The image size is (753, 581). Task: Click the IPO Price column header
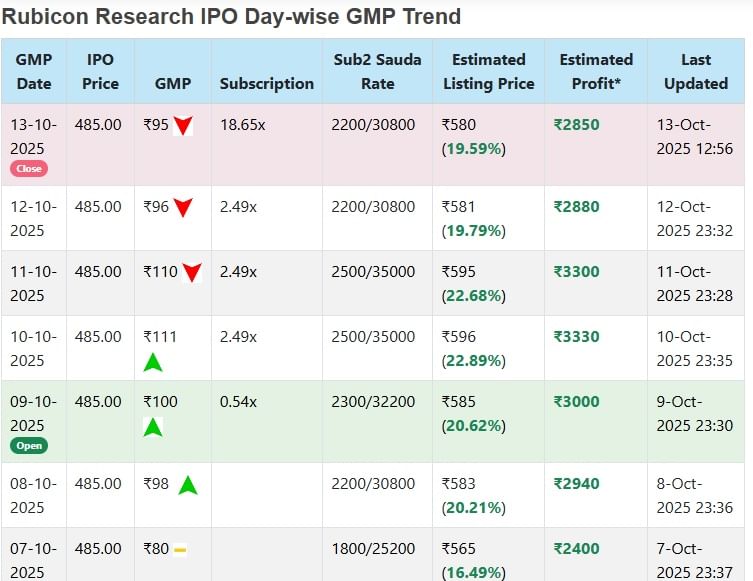(x=100, y=71)
